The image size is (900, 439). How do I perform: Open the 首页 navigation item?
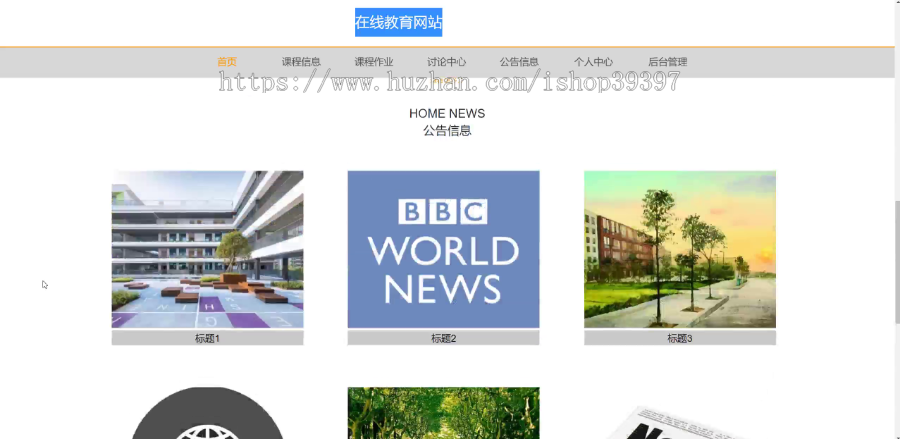227,62
